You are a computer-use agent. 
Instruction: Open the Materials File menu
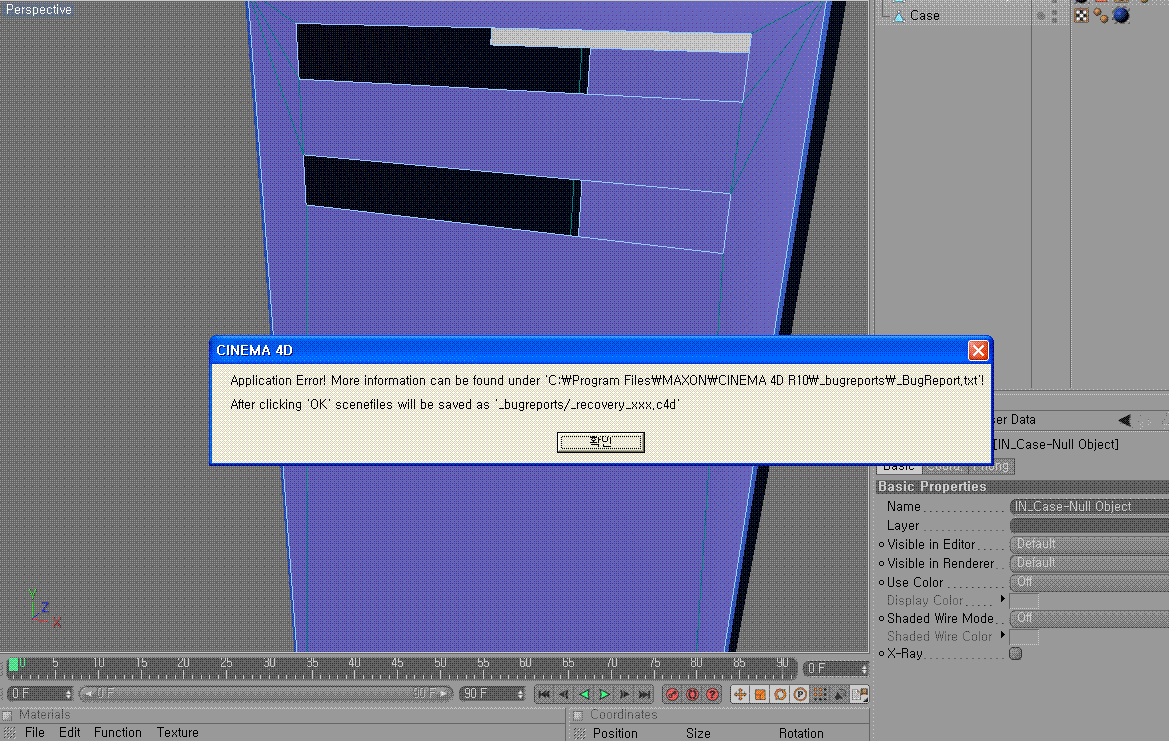(x=34, y=733)
